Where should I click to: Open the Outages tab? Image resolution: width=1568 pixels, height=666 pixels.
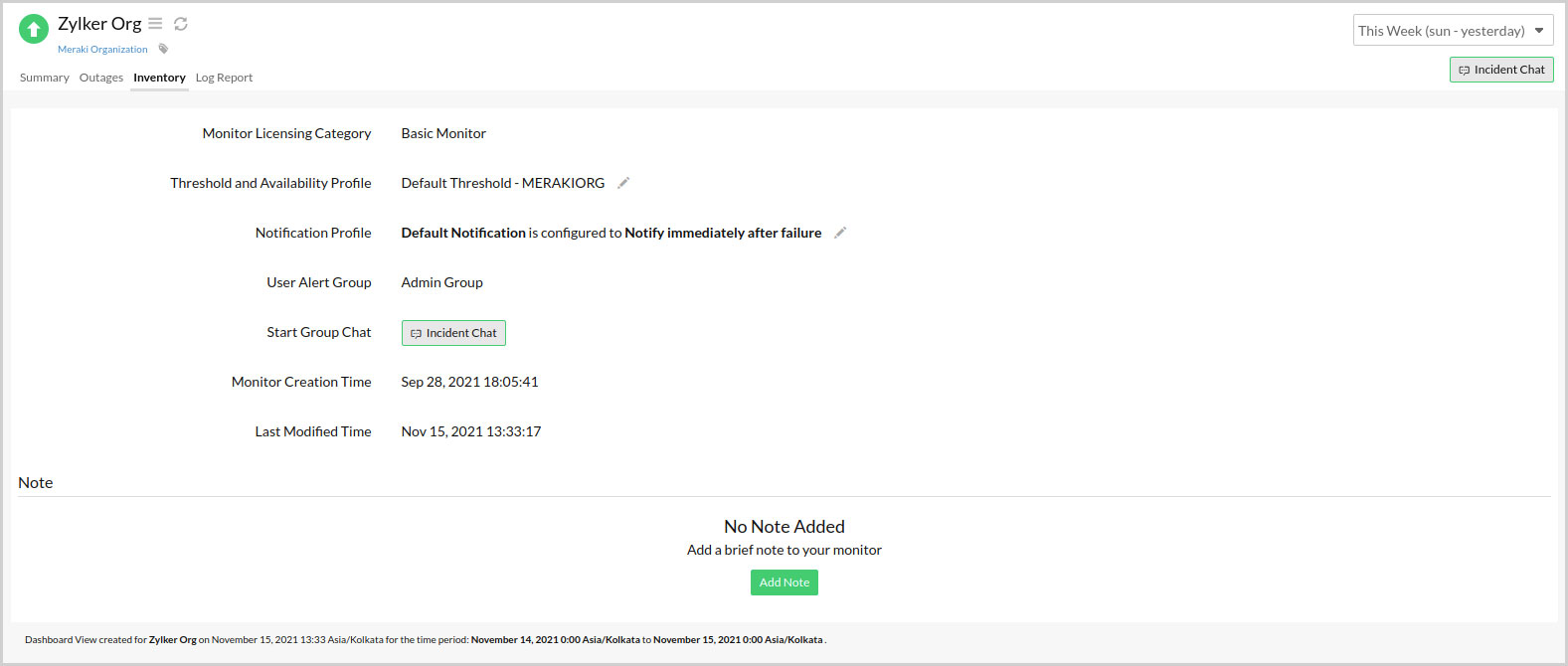click(101, 78)
